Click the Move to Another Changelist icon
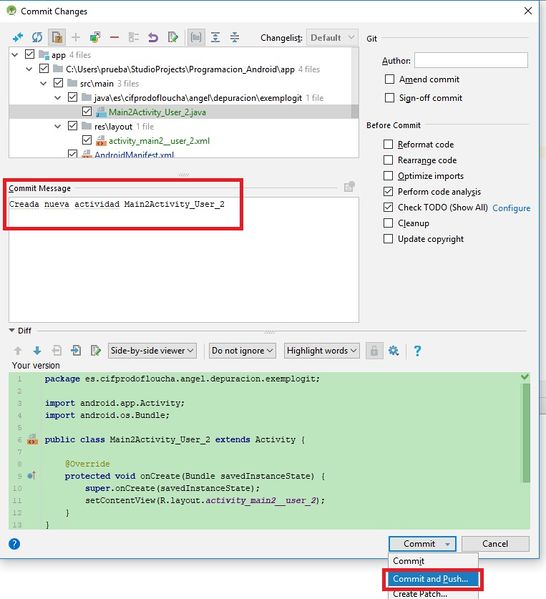The width and height of the screenshot is (546, 599). pyautogui.click(x=95, y=37)
